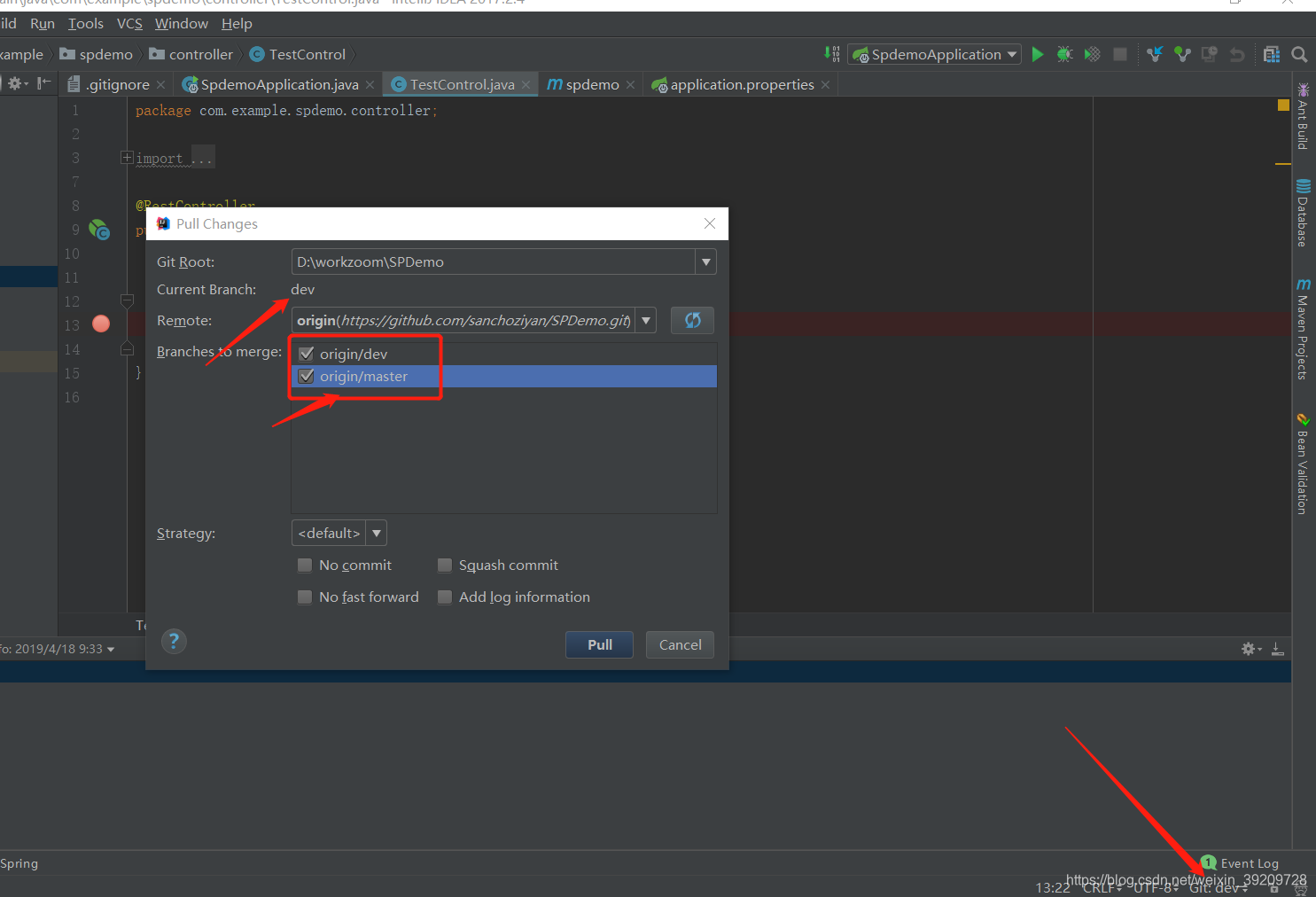Screen dimensions: 1316x897
Task: Click the controller breadcrumb folder
Action: 191,54
